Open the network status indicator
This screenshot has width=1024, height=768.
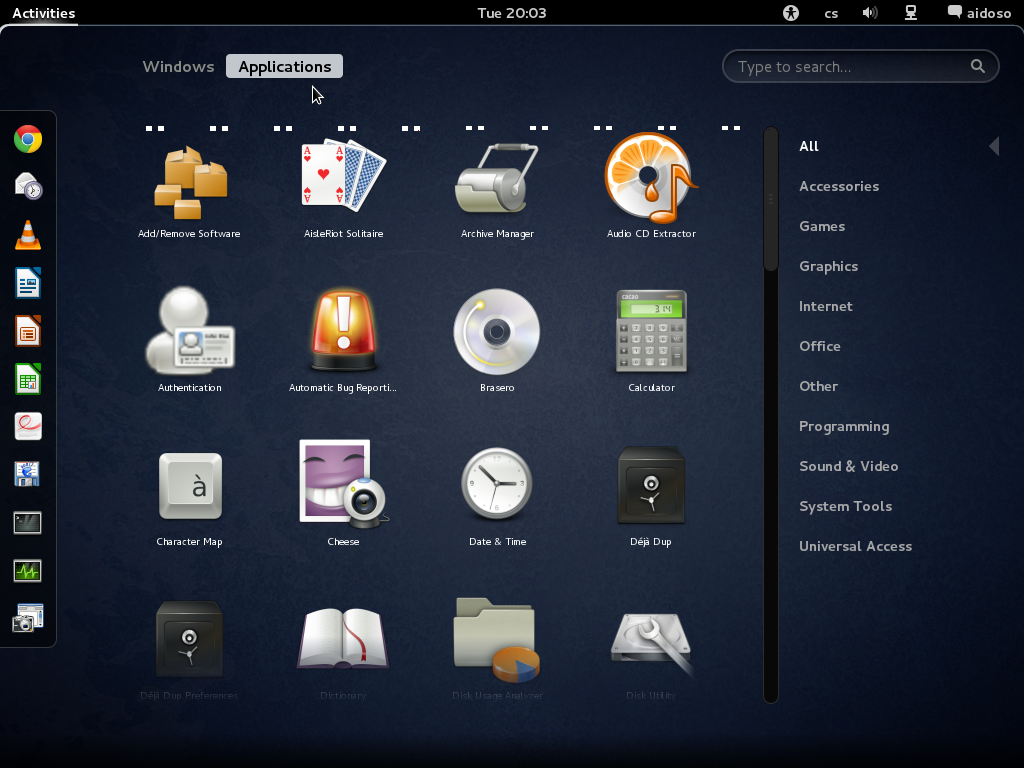point(910,13)
